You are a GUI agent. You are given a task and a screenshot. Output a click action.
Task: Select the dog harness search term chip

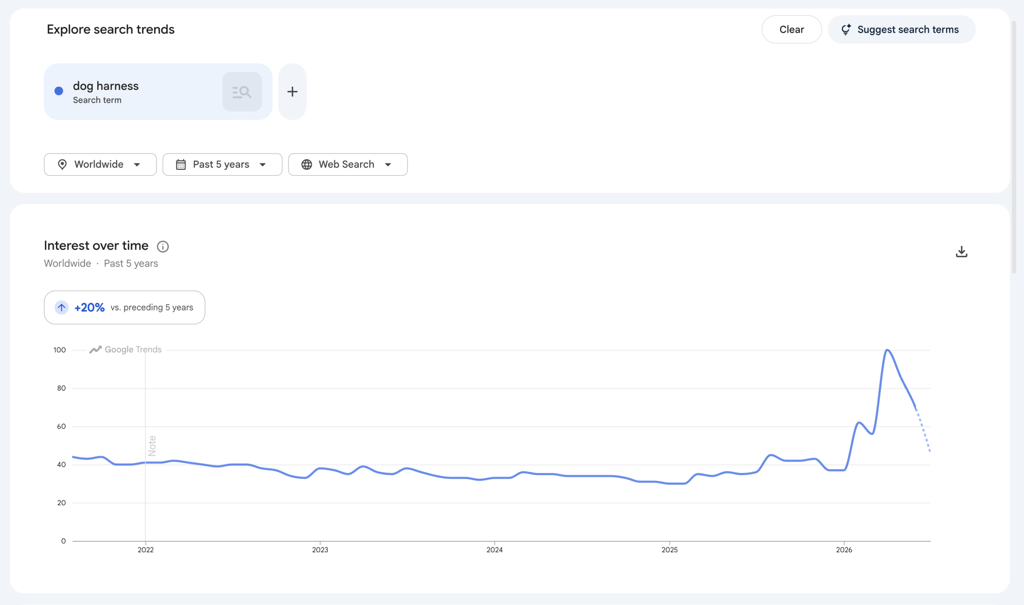click(x=158, y=91)
